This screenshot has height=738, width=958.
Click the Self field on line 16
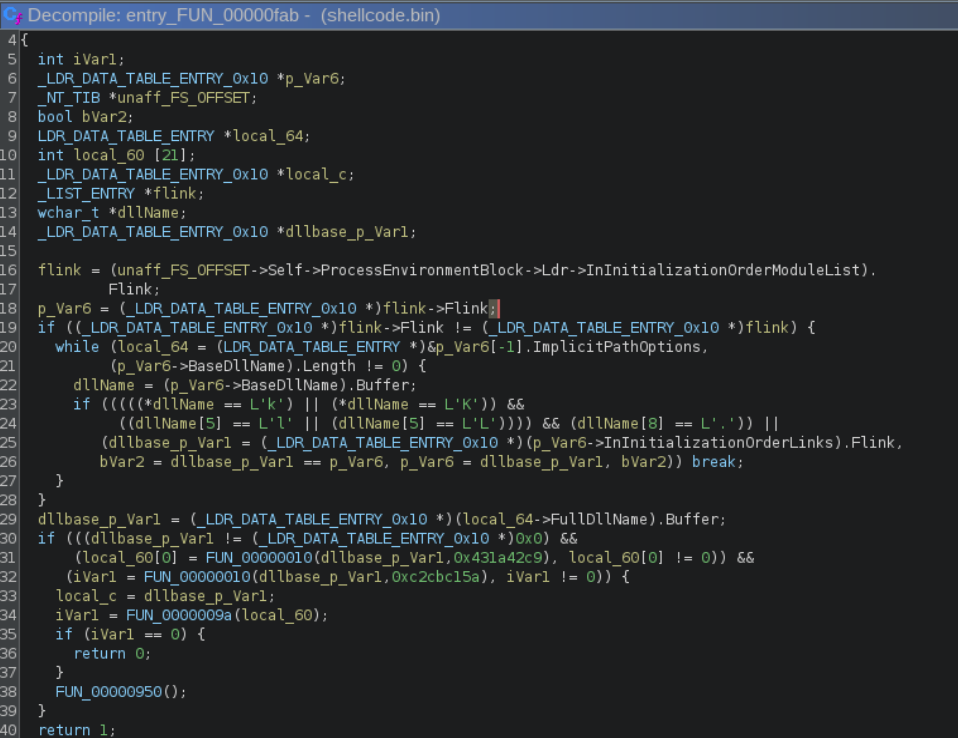click(x=285, y=270)
